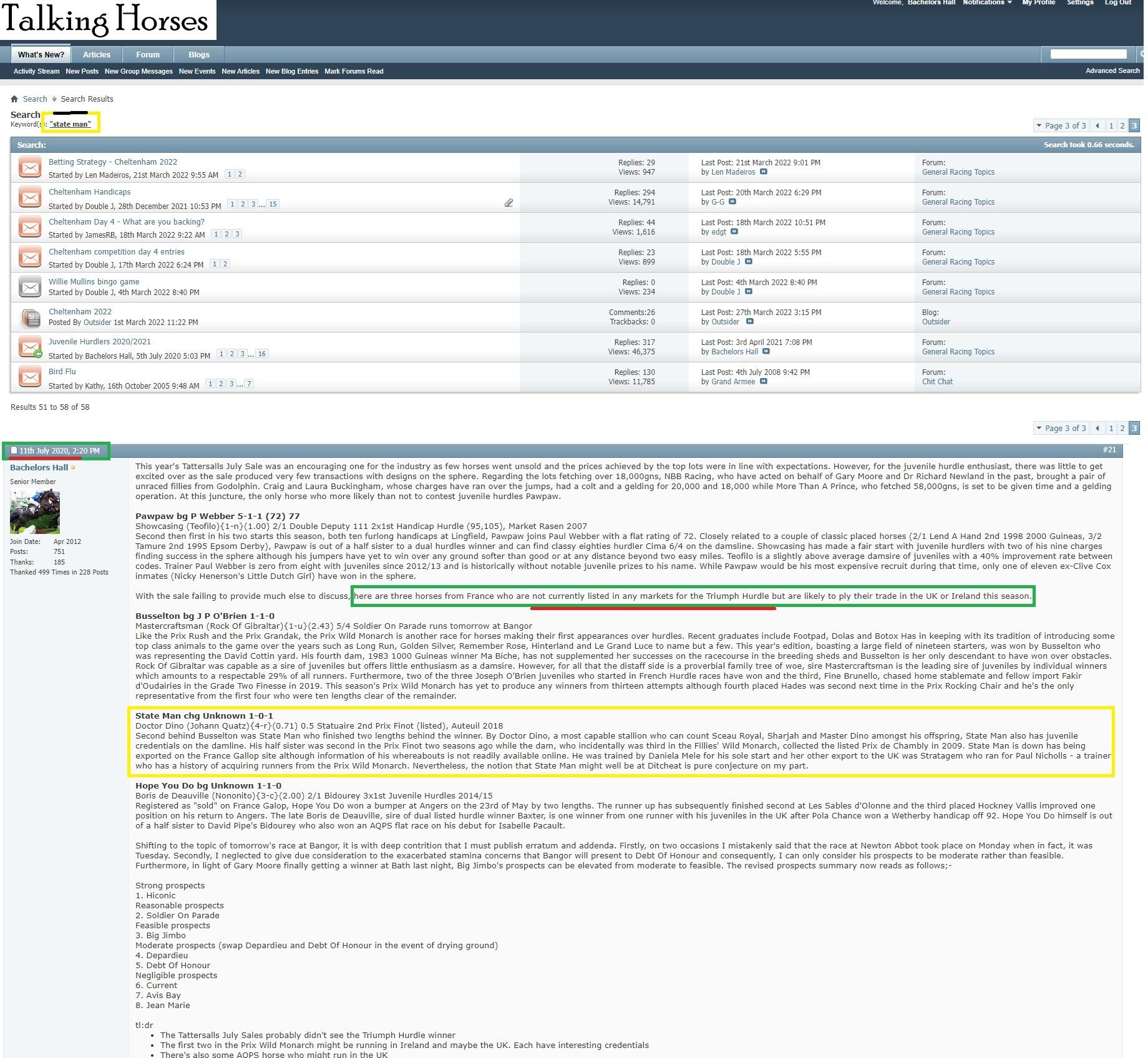Click the Juvenile Hurdlers thread envelope icon
The height and width of the screenshot is (1058, 1148).
click(x=30, y=347)
